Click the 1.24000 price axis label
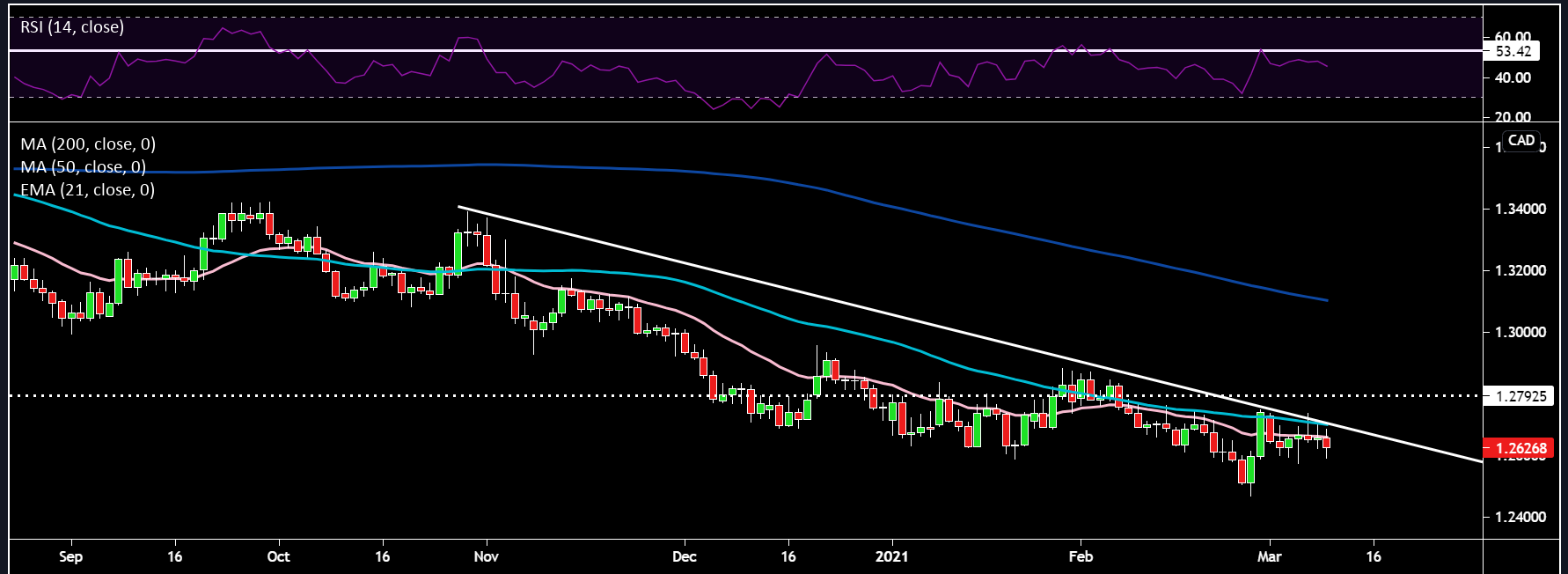 click(1520, 517)
